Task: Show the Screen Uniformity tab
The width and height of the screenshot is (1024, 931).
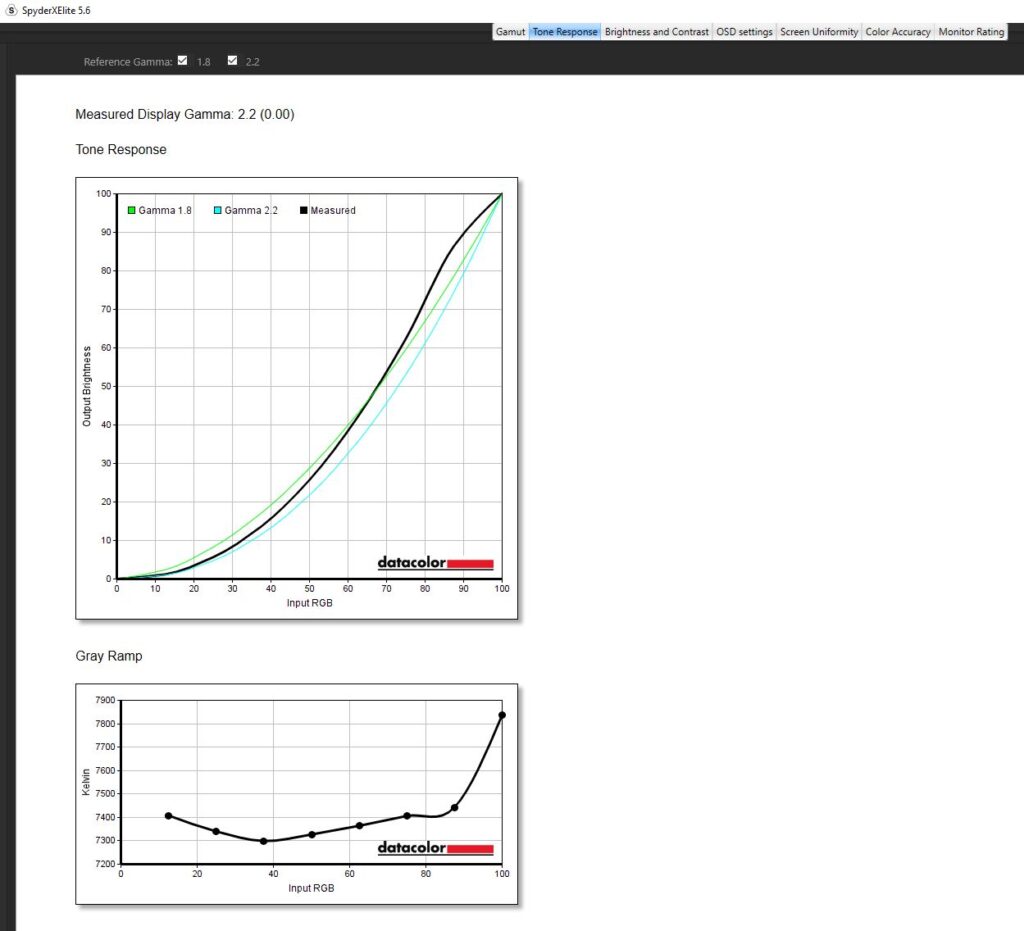Action: [x=819, y=32]
